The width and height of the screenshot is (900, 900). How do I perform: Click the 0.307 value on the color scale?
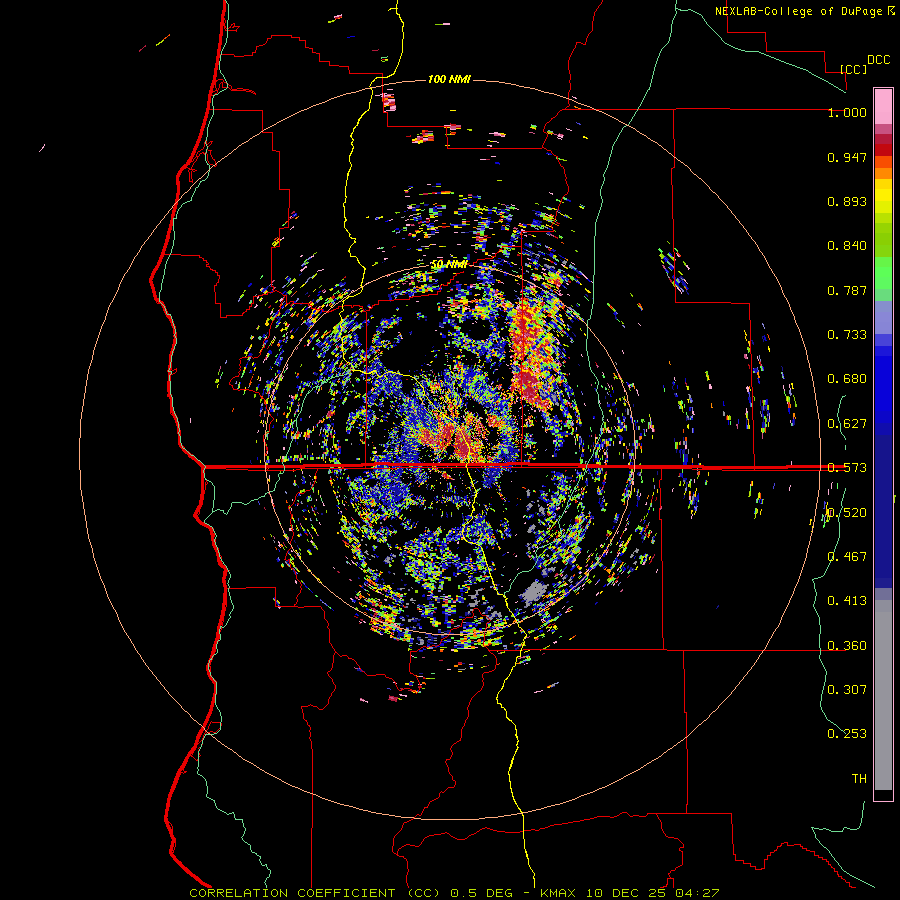[847, 690]
